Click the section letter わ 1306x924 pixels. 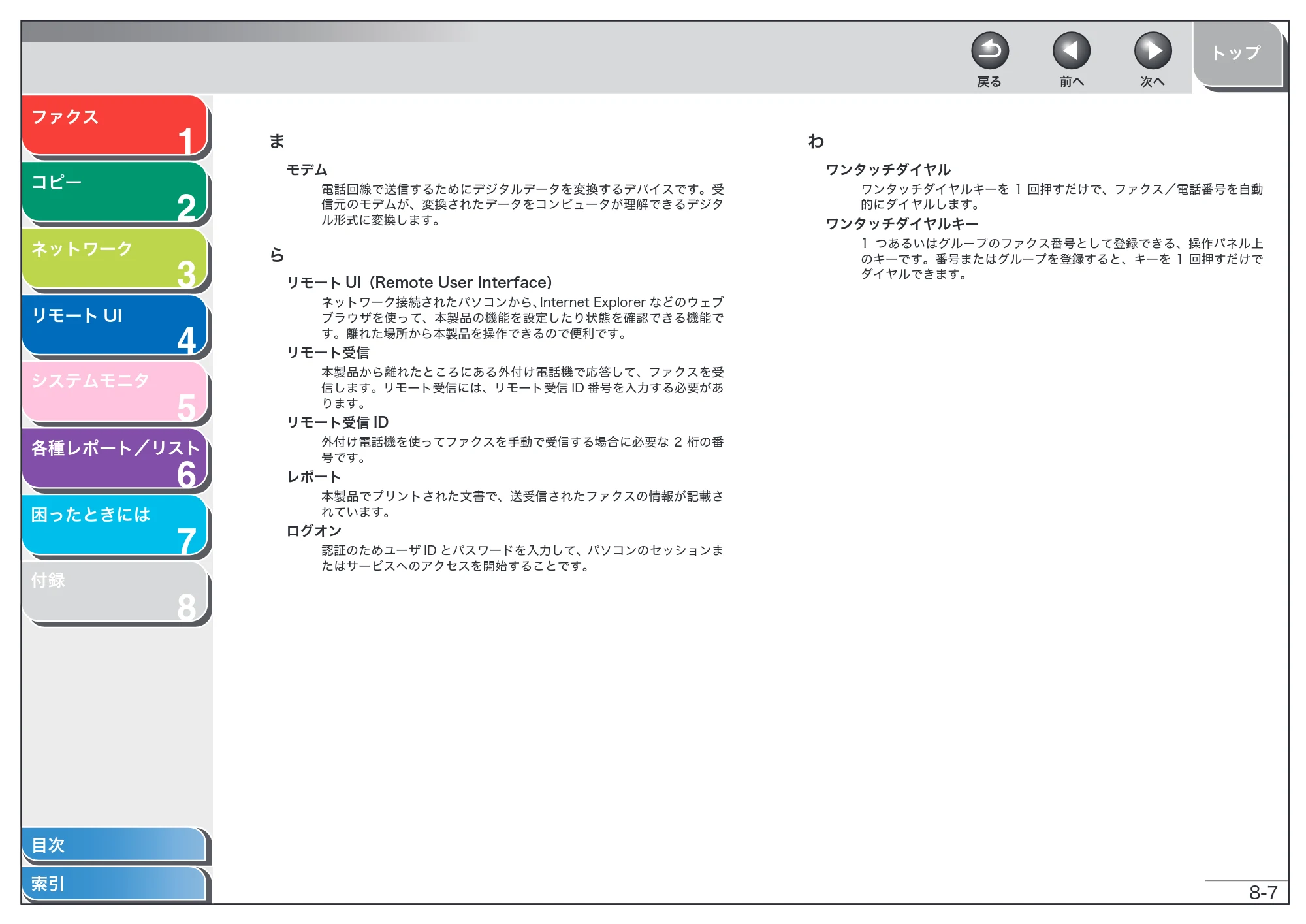(x=816, y=141)
